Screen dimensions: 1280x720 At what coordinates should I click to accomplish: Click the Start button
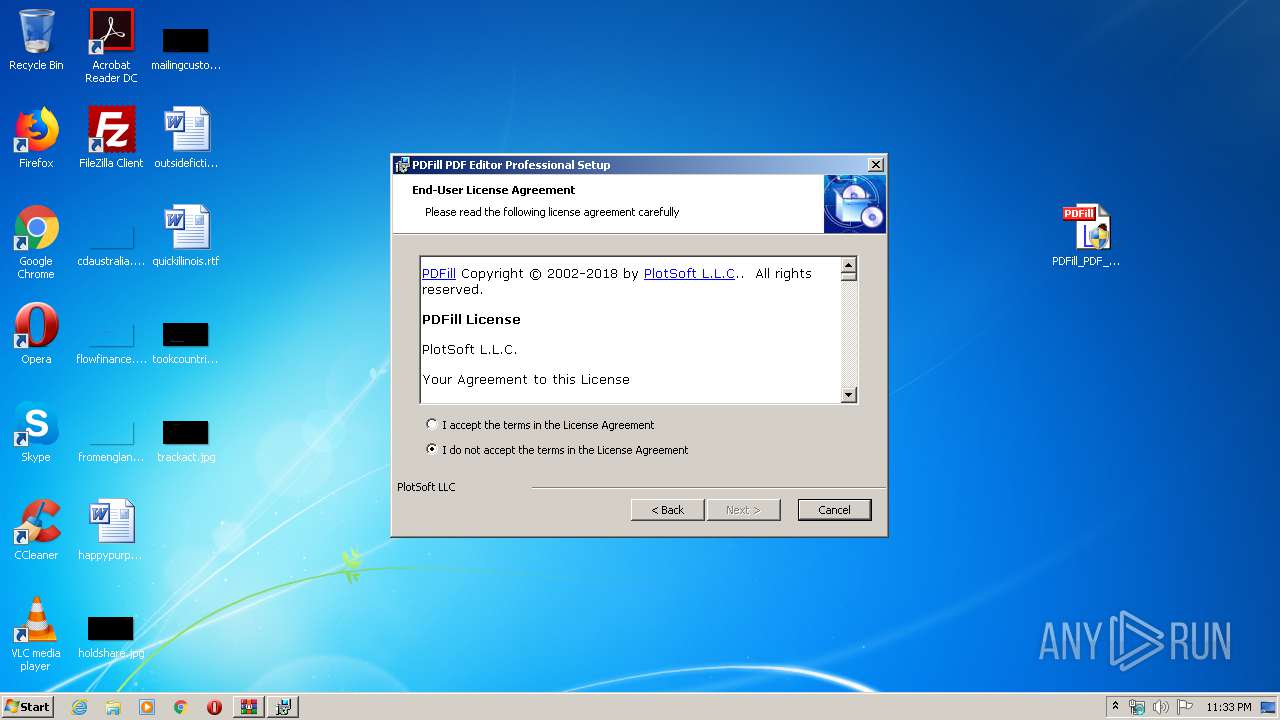(28, 707)
